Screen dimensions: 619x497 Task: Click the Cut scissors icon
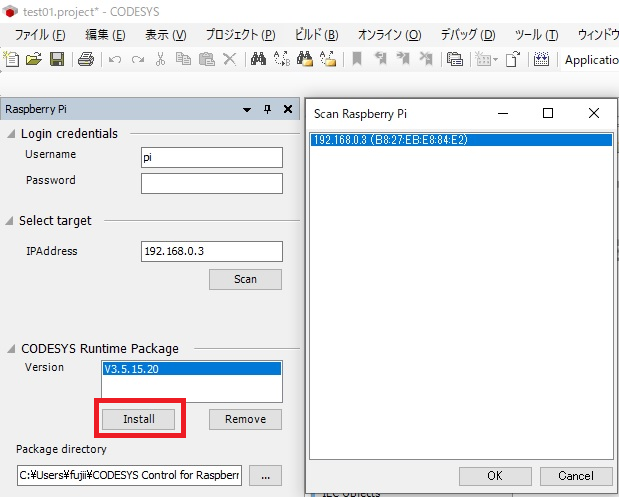click(160, 59)
